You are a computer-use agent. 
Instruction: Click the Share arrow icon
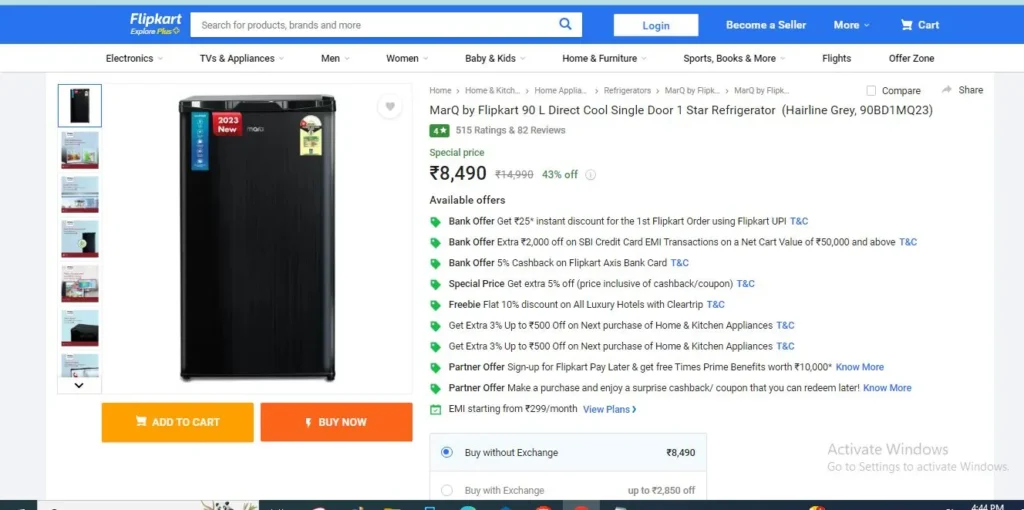pos(947,89)
